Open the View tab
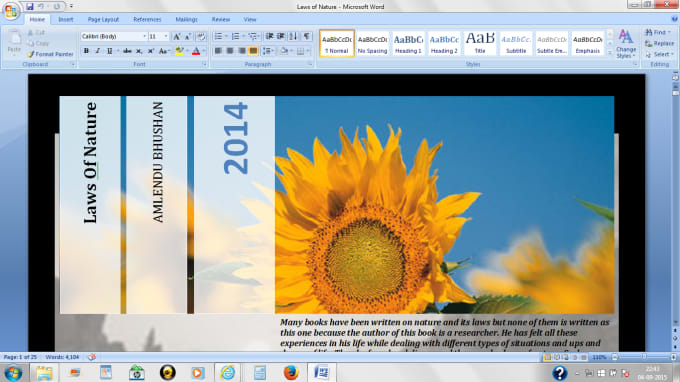This screenshot has width=680, height=382. click(250, 20)
